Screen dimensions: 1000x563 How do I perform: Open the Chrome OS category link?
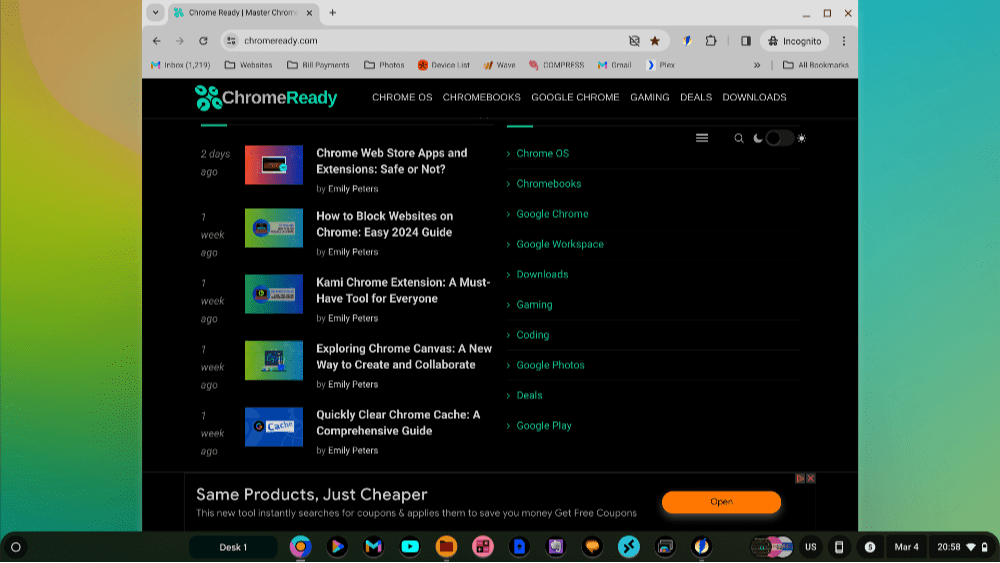click(x=542, y=154)
